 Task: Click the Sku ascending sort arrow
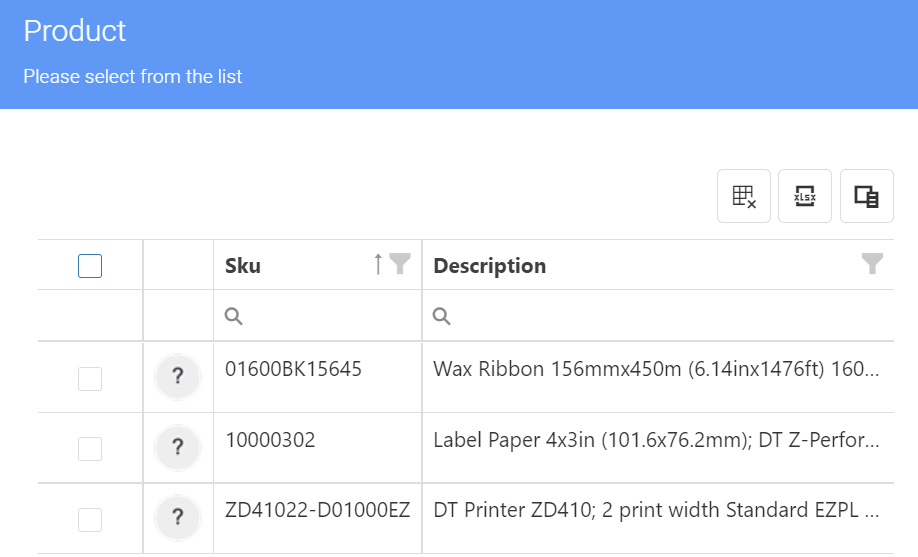pos(378,264)
